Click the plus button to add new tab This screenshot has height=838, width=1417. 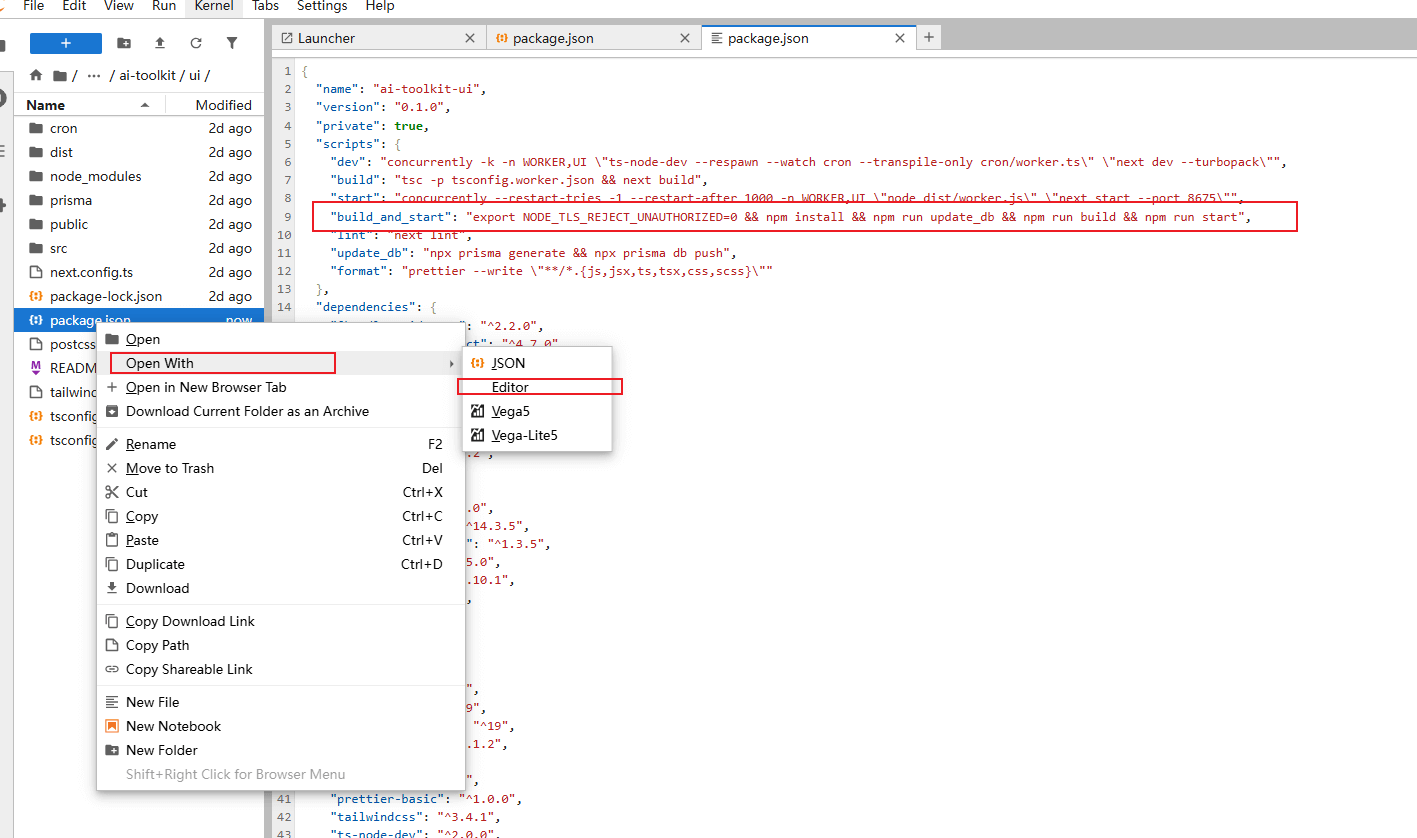click(929, 37)
